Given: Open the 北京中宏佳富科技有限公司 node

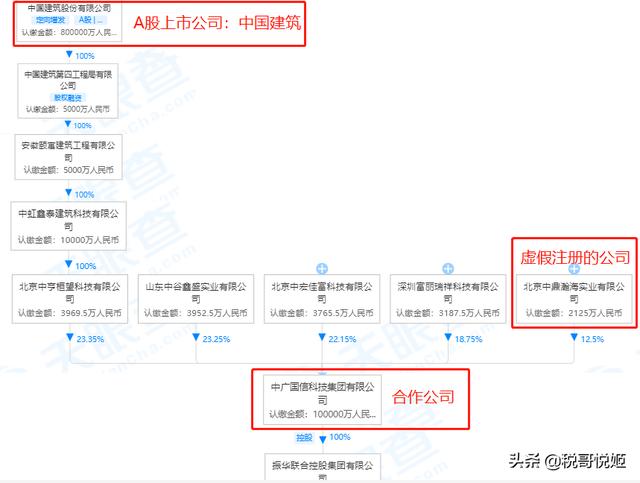Looking at the screenshot, I should (x=322, y=299).
